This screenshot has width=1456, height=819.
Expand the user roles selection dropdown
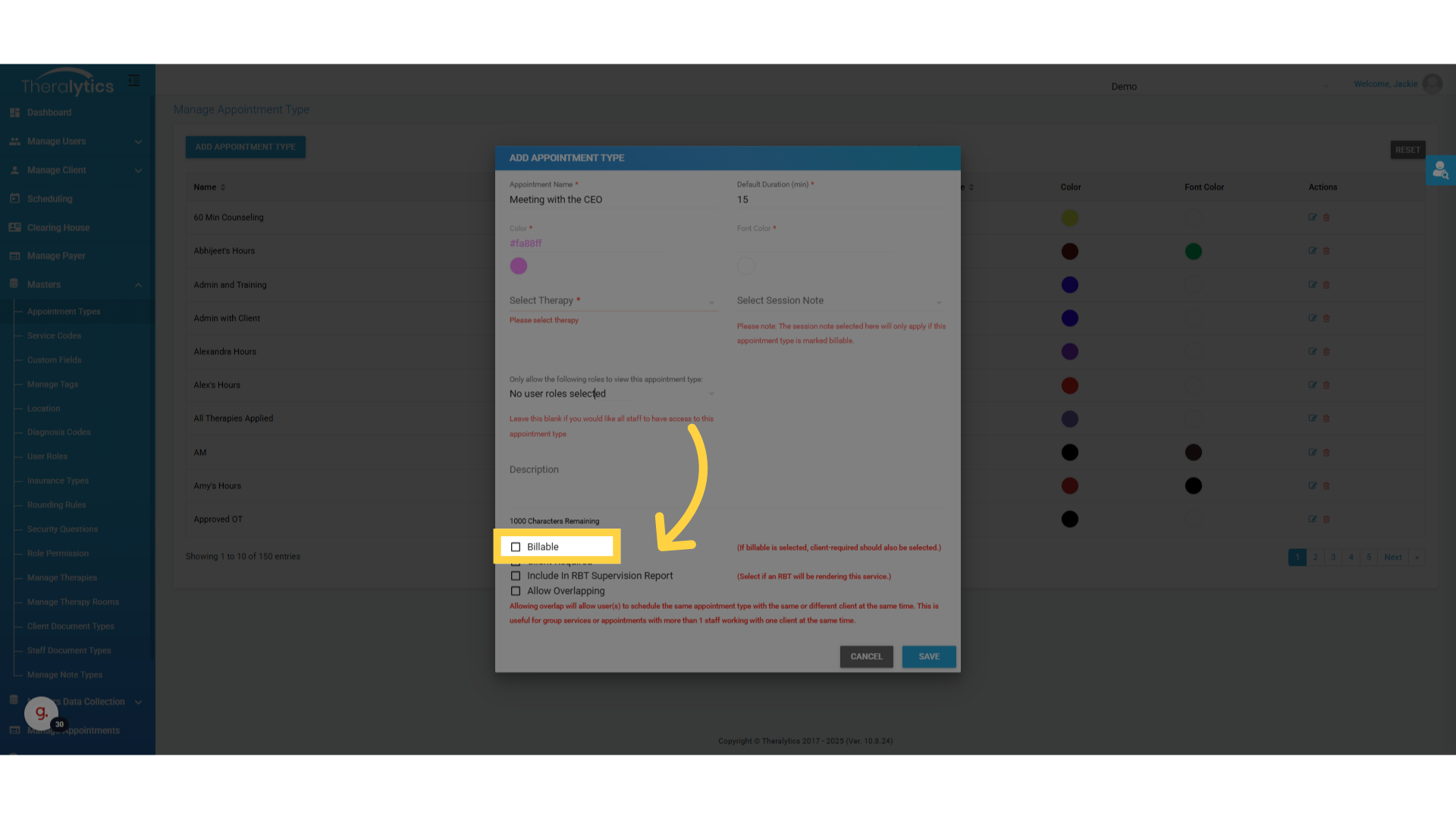point(612,394)
